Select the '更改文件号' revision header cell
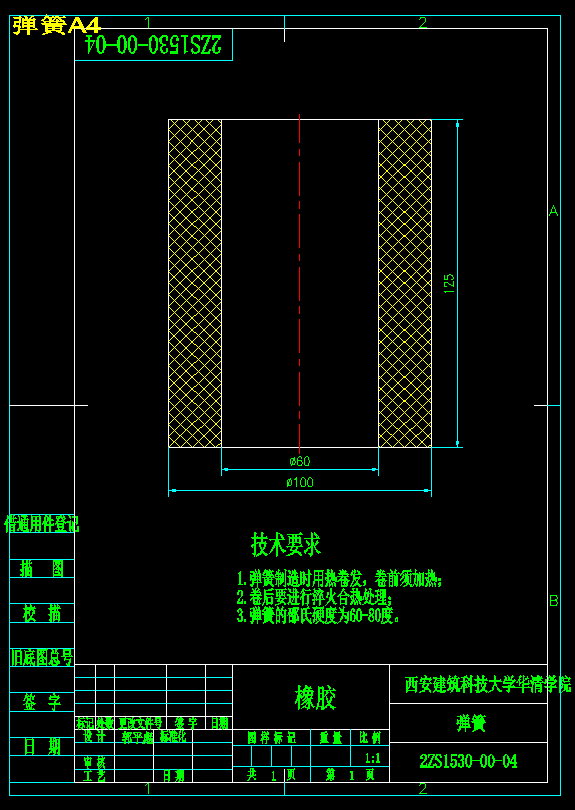The width and height of the screenshot is (575, 810). [x=141, y=723]
